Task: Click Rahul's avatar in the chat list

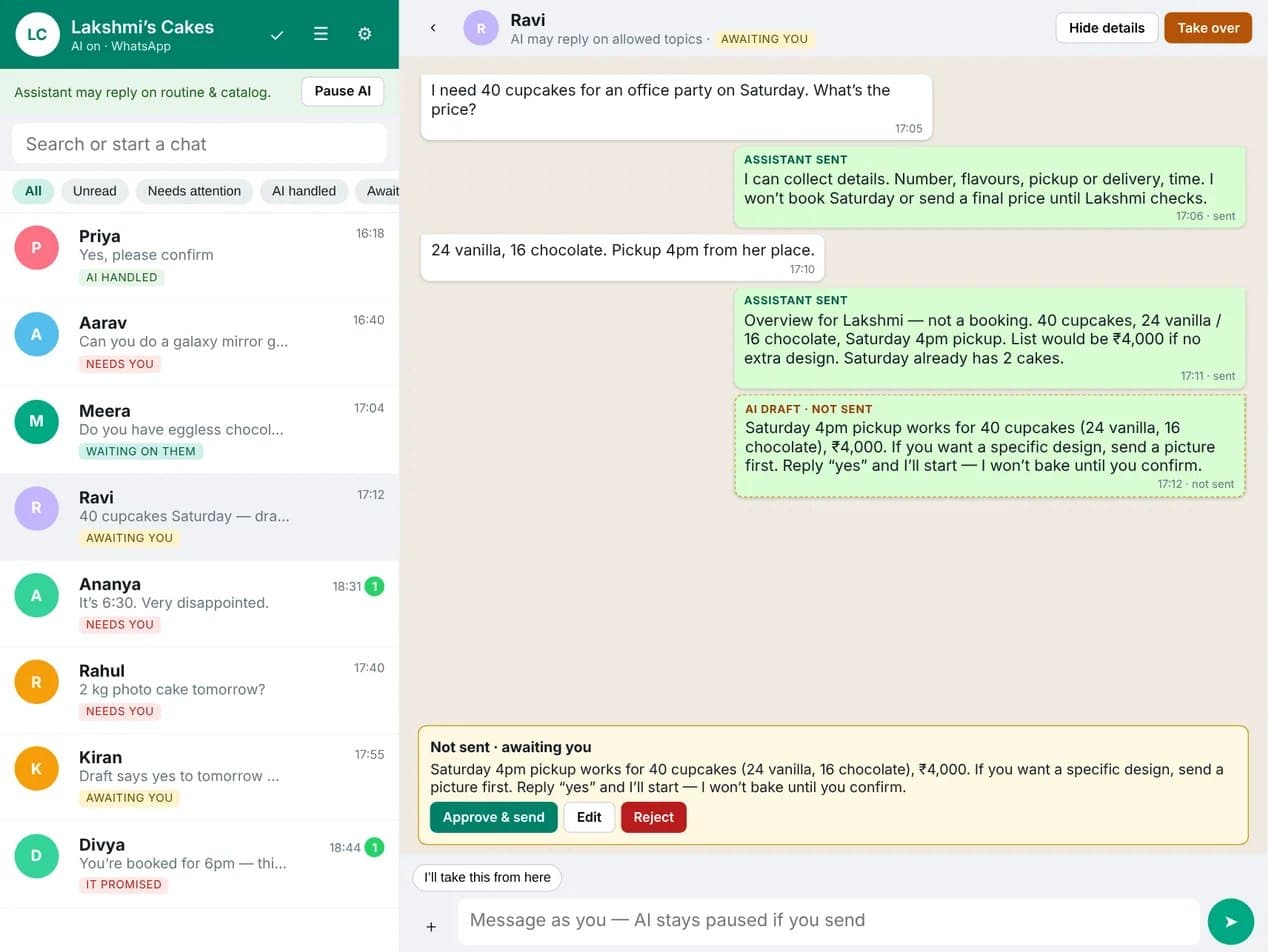Action: [x=37, y=682]
